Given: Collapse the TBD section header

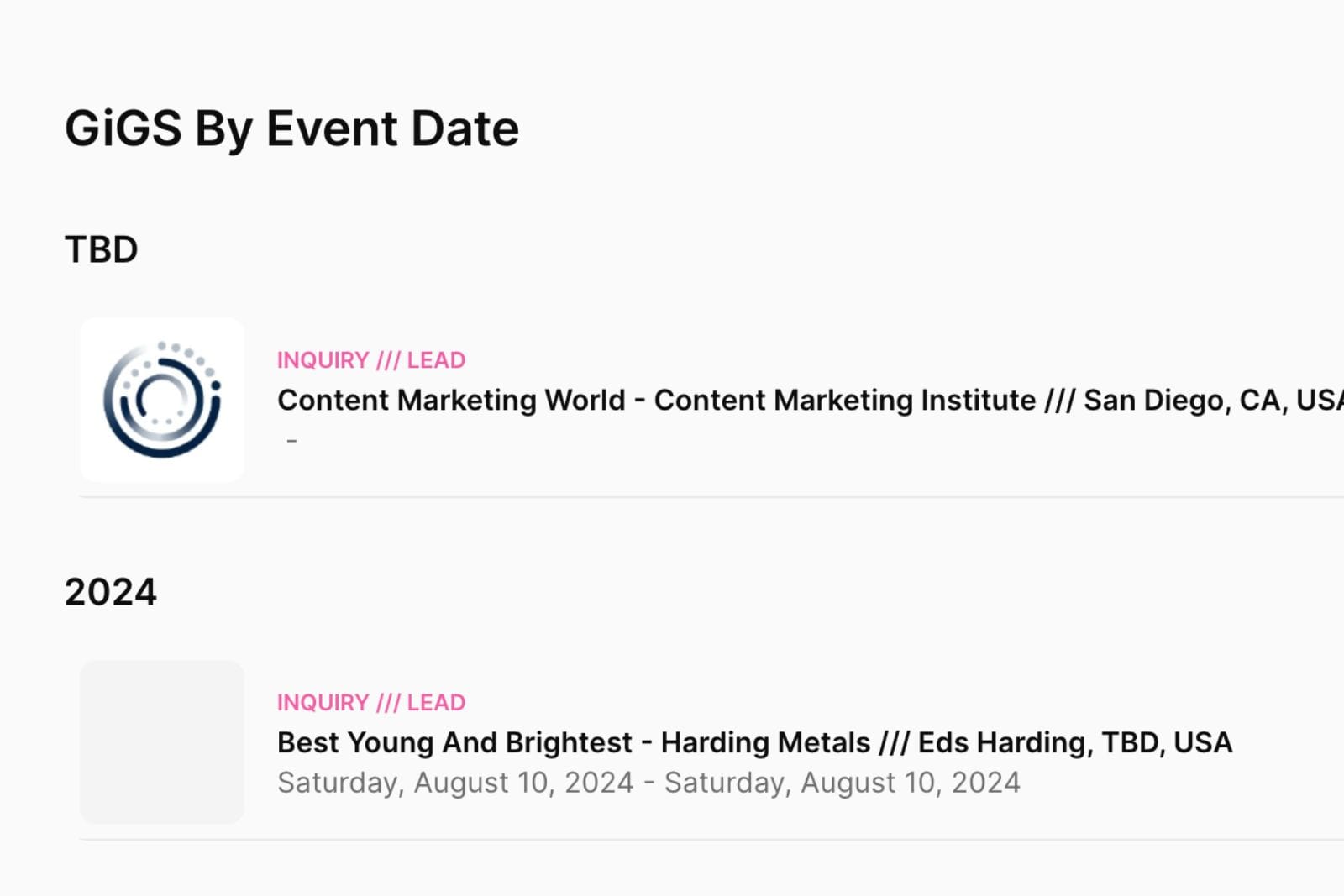Looking at the screenshot, I should tap(101, 249).
